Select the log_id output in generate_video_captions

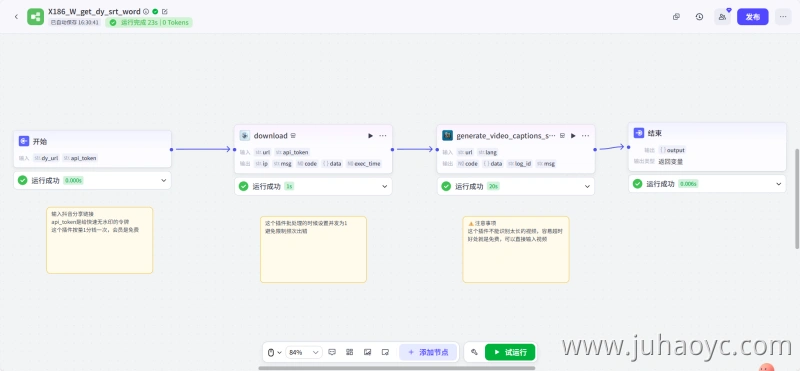(519, 164)
